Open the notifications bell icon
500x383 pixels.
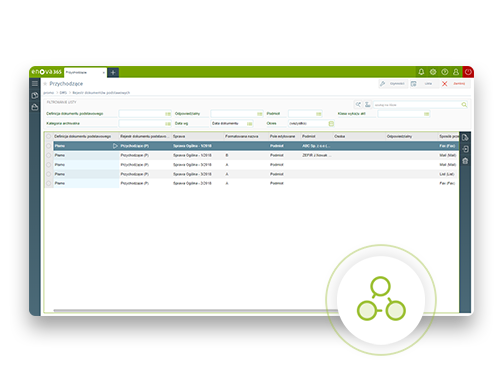pyautogui.click(x=421, y=72)
